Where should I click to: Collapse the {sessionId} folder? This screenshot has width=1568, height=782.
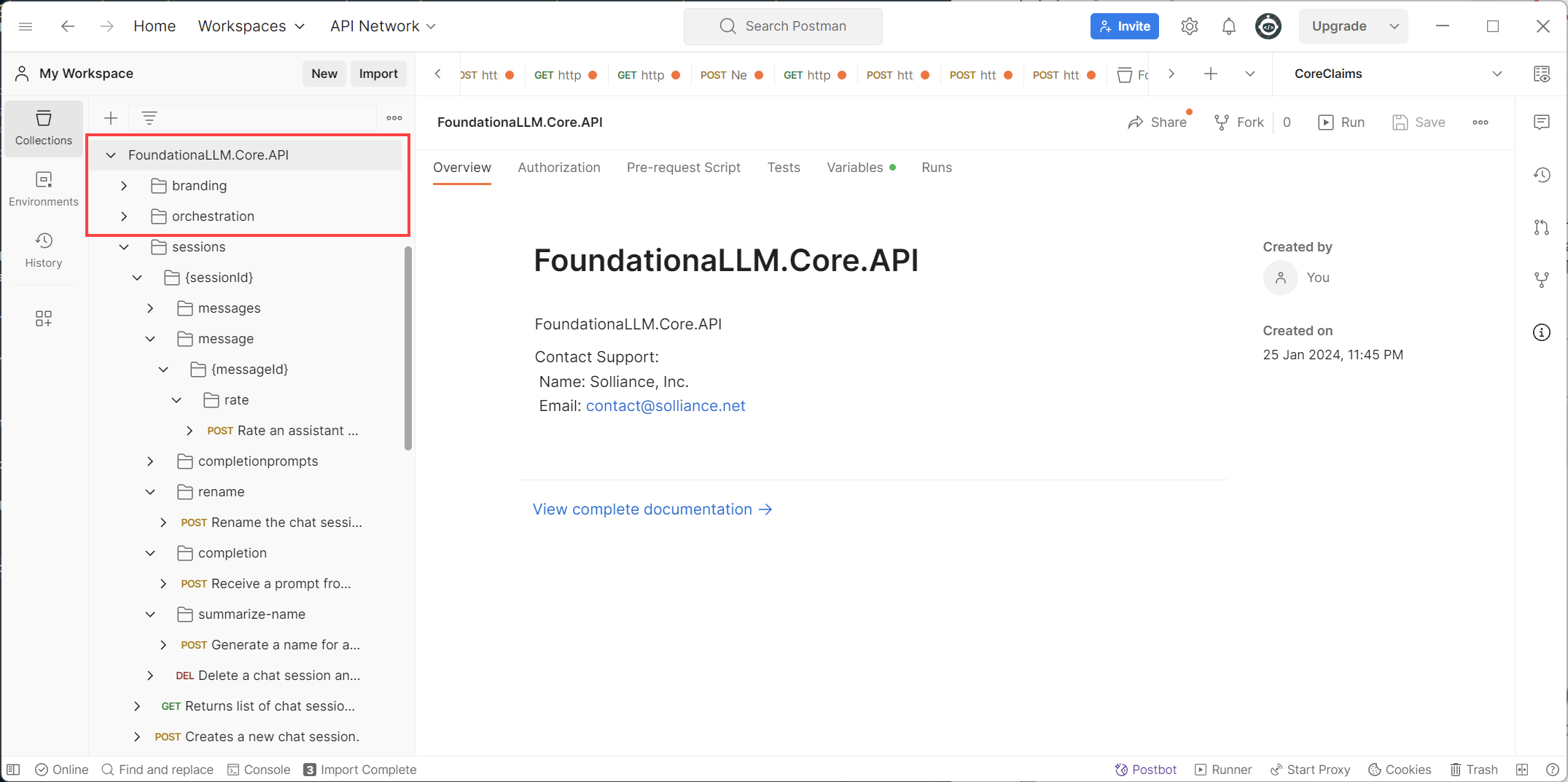click(137, 278)
